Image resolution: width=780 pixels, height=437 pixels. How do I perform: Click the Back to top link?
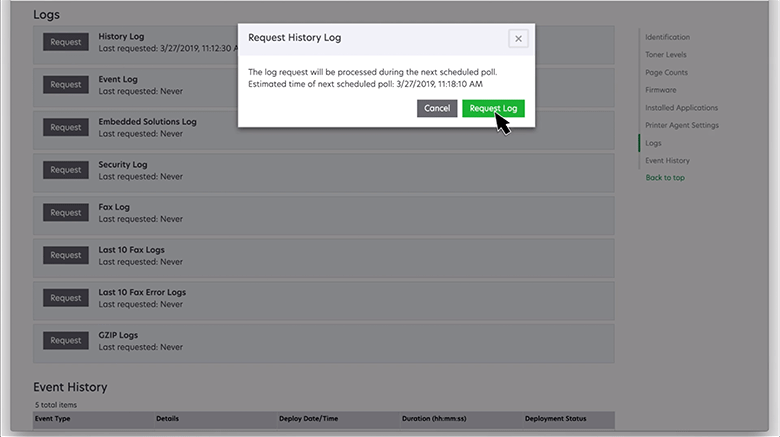[665, 178]
